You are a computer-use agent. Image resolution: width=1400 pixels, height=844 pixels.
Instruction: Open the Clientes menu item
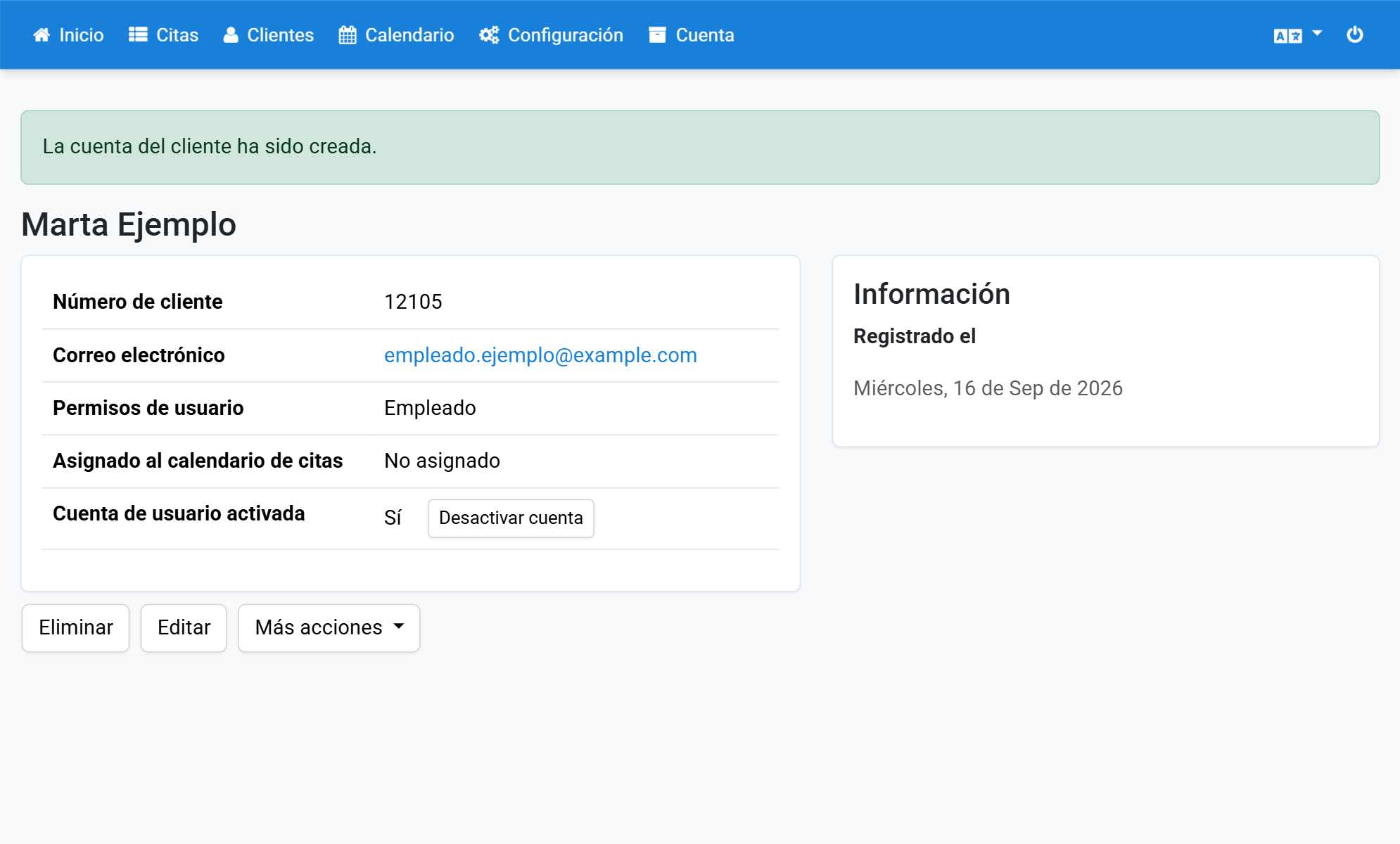point(269,35)
